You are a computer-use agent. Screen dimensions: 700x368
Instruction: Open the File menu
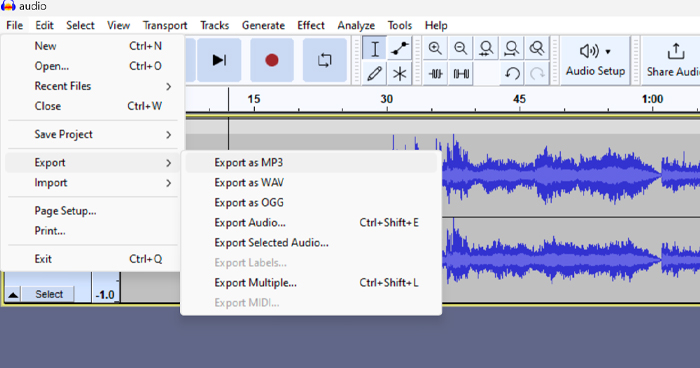pos(15,25)
